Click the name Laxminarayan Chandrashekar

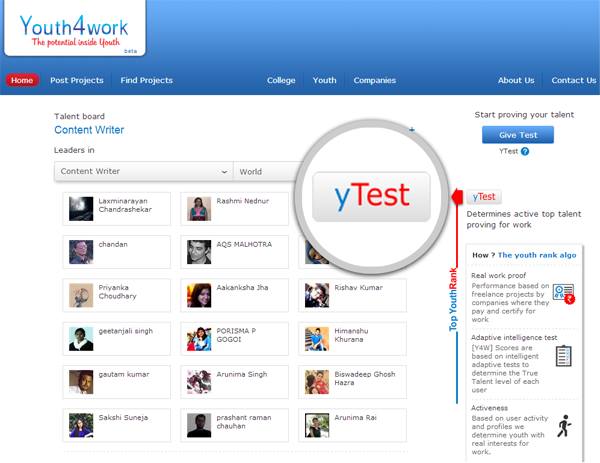(x=125, y=205)
